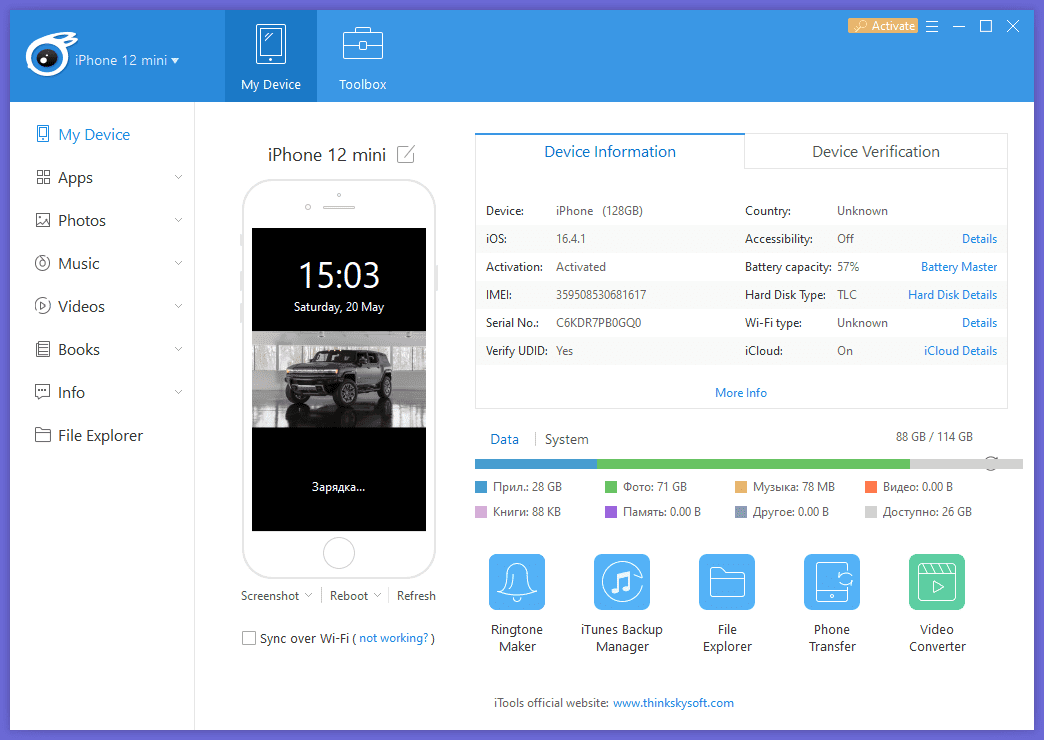Click the iTools eye logo
This screenshot has width=1044, height=740.
[x=50, y=55]
